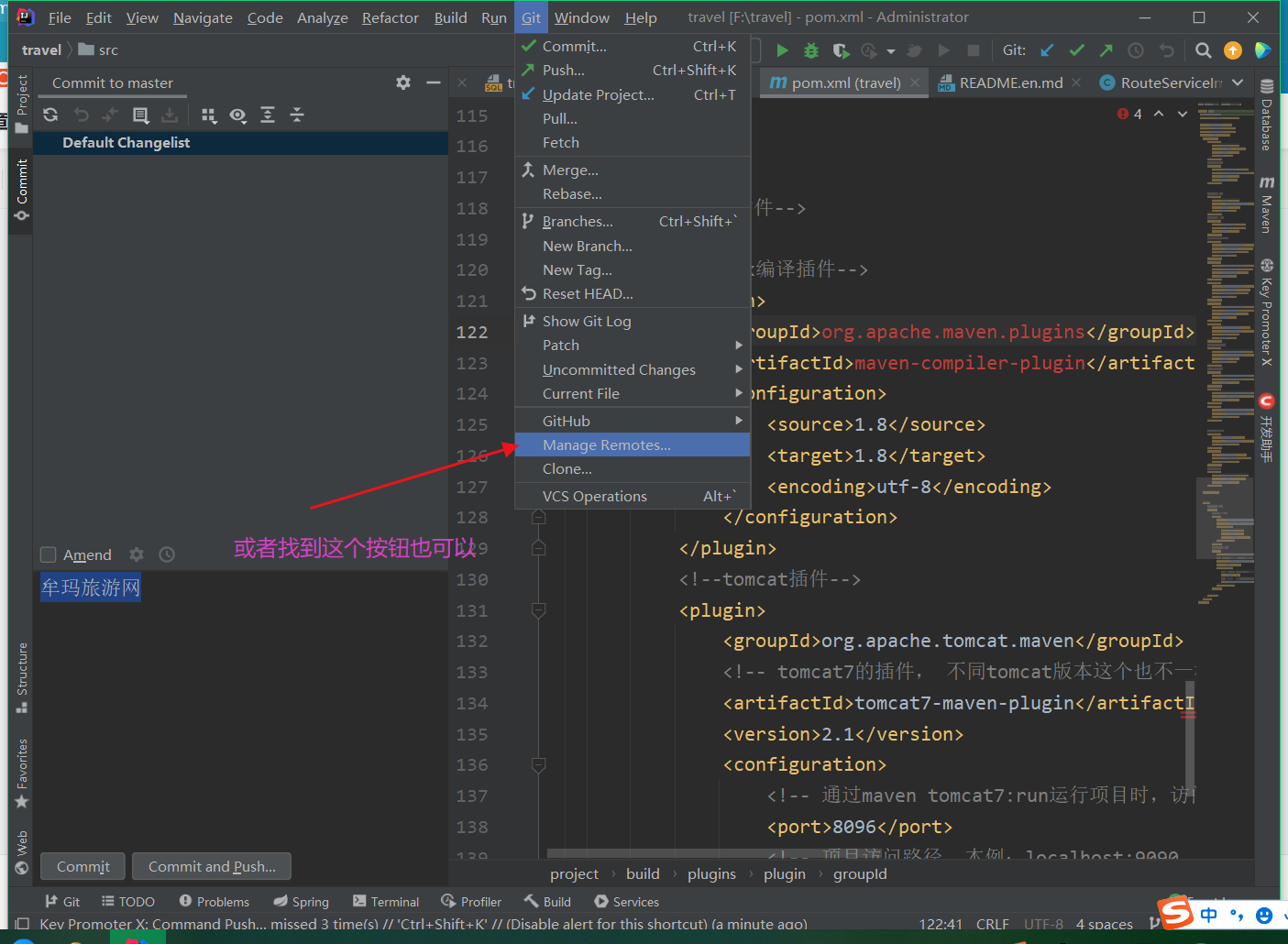Click Commit and Push button
Image resolution: width=1288 pixels, height=944 pixels.
pos(212,866)
